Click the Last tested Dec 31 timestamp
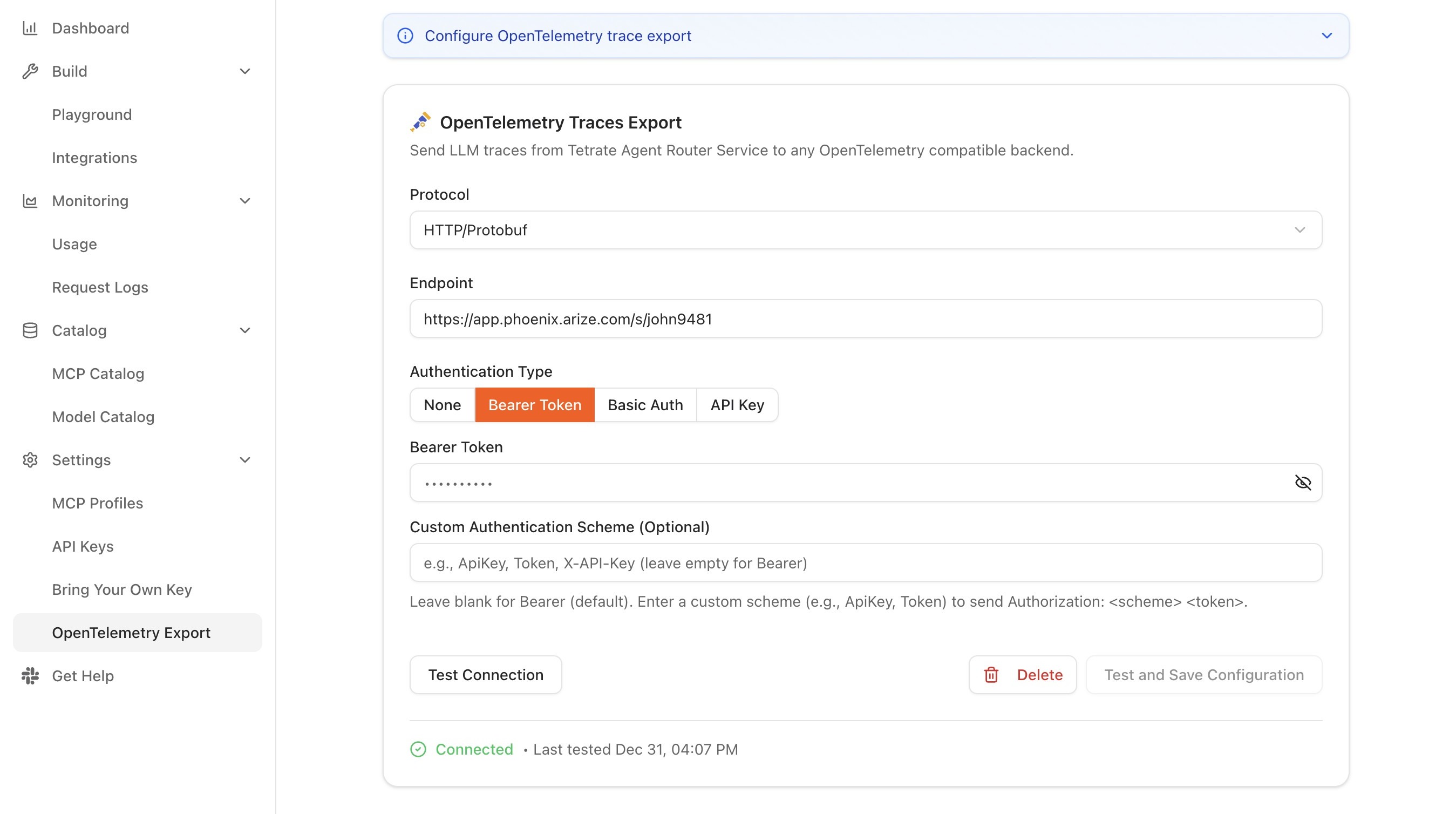The width and height of the screenshot is (1456, 814). point(635,749)
